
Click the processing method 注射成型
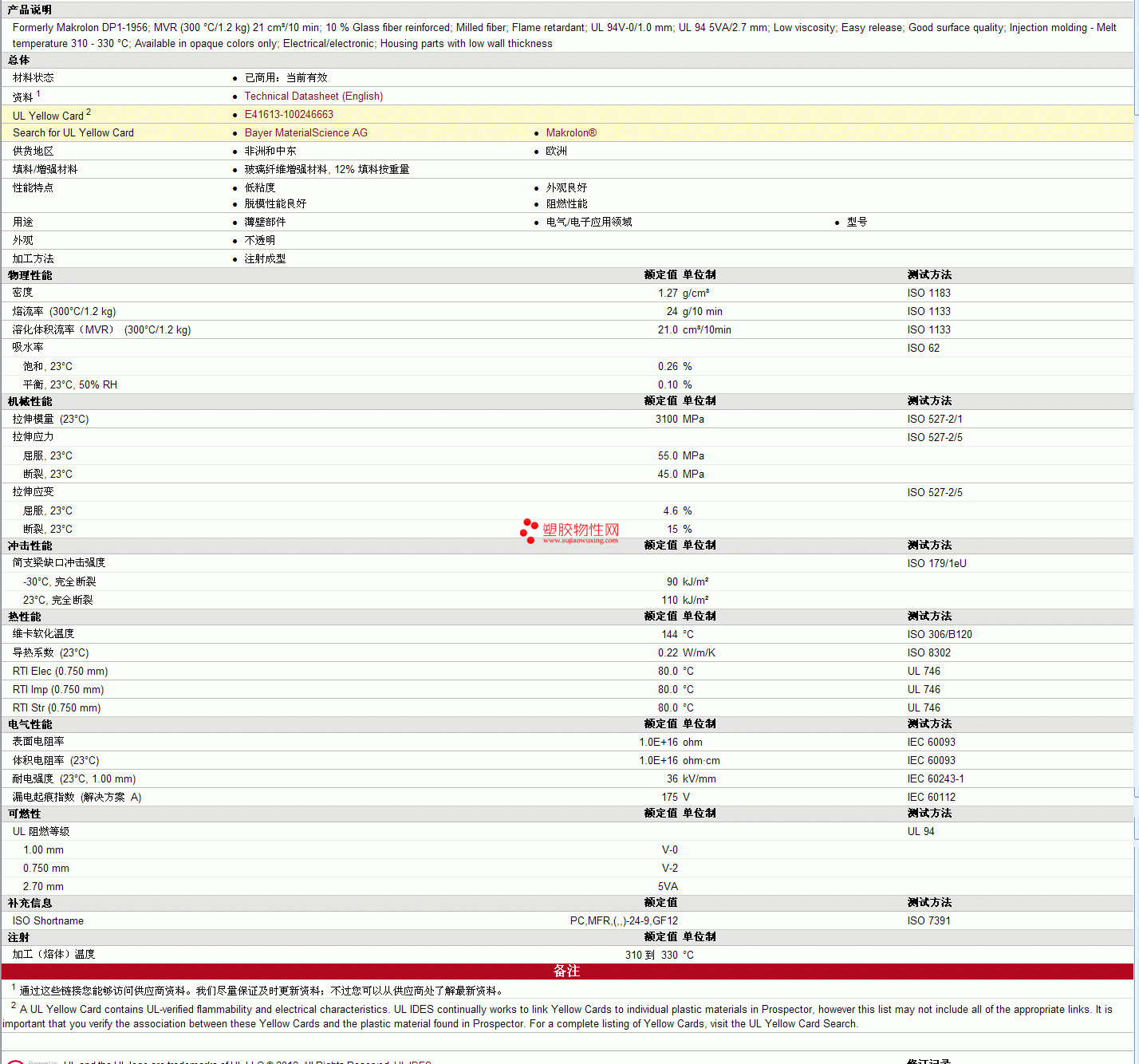click(266, 259)
